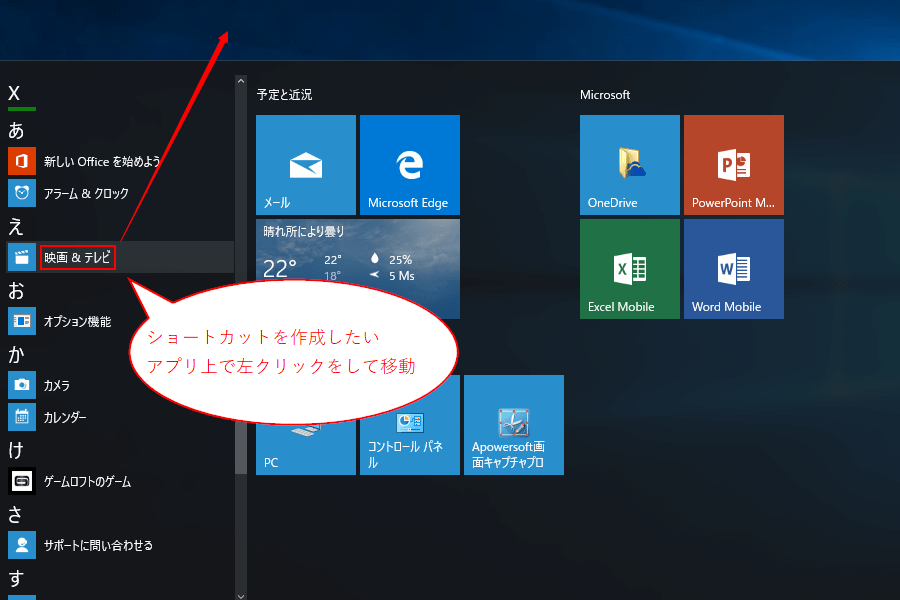Click the アラーム & クロック label
The width and height of the screenshot is (900, 600).
[86, 193]
